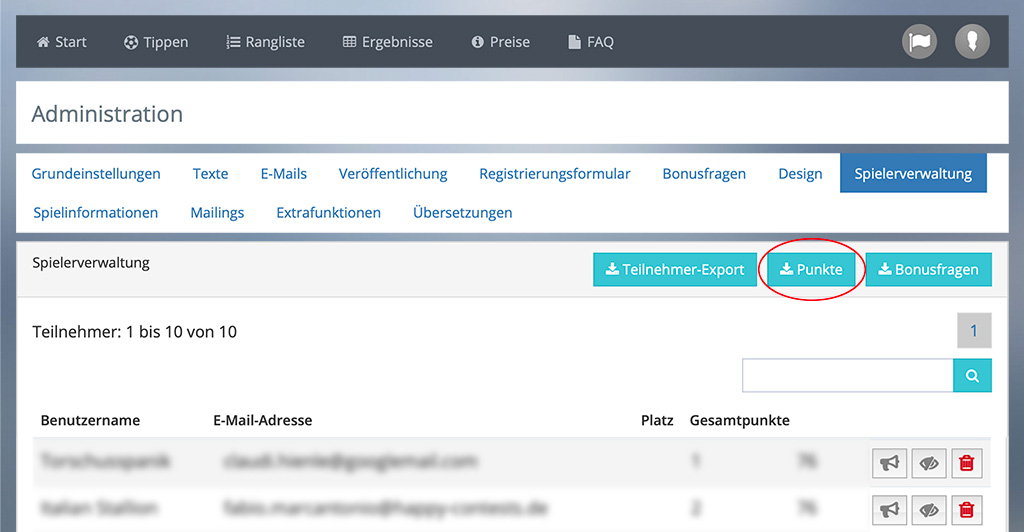Viewport: 1024px width, 532px height.
Task: Open the Rangliste navigation item
Action: coord(265,42)
